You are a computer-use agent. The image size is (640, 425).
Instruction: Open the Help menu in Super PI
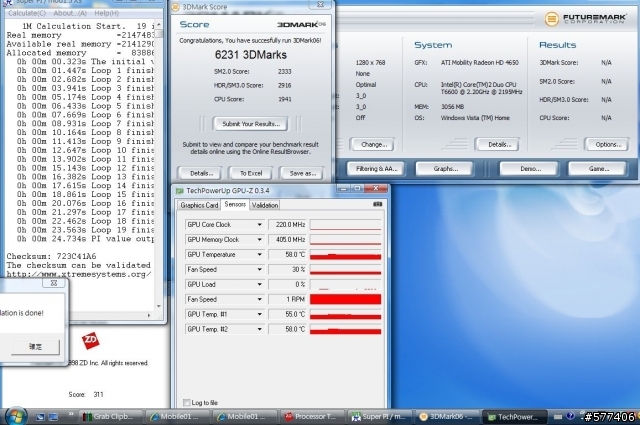[x=107, y=13]
